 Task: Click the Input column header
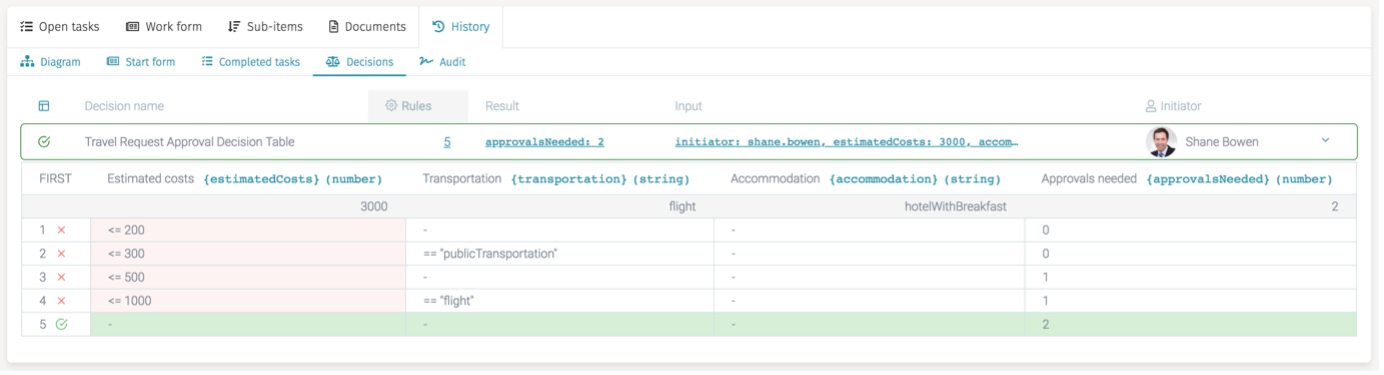click(688, 106)
